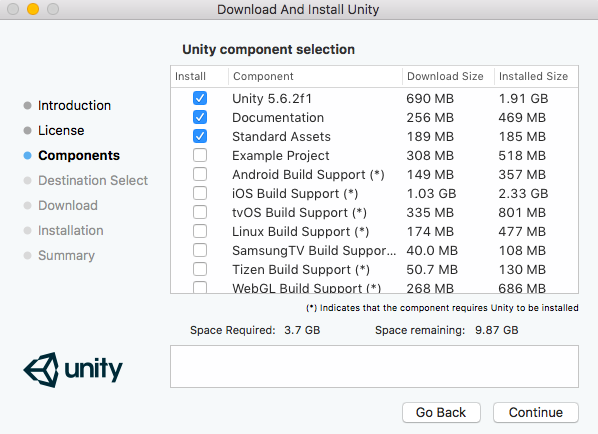The height and width of the screenshot is (434, 598).
Task: Select SamsungTV Build Support row text
Action: coord(314,251)
